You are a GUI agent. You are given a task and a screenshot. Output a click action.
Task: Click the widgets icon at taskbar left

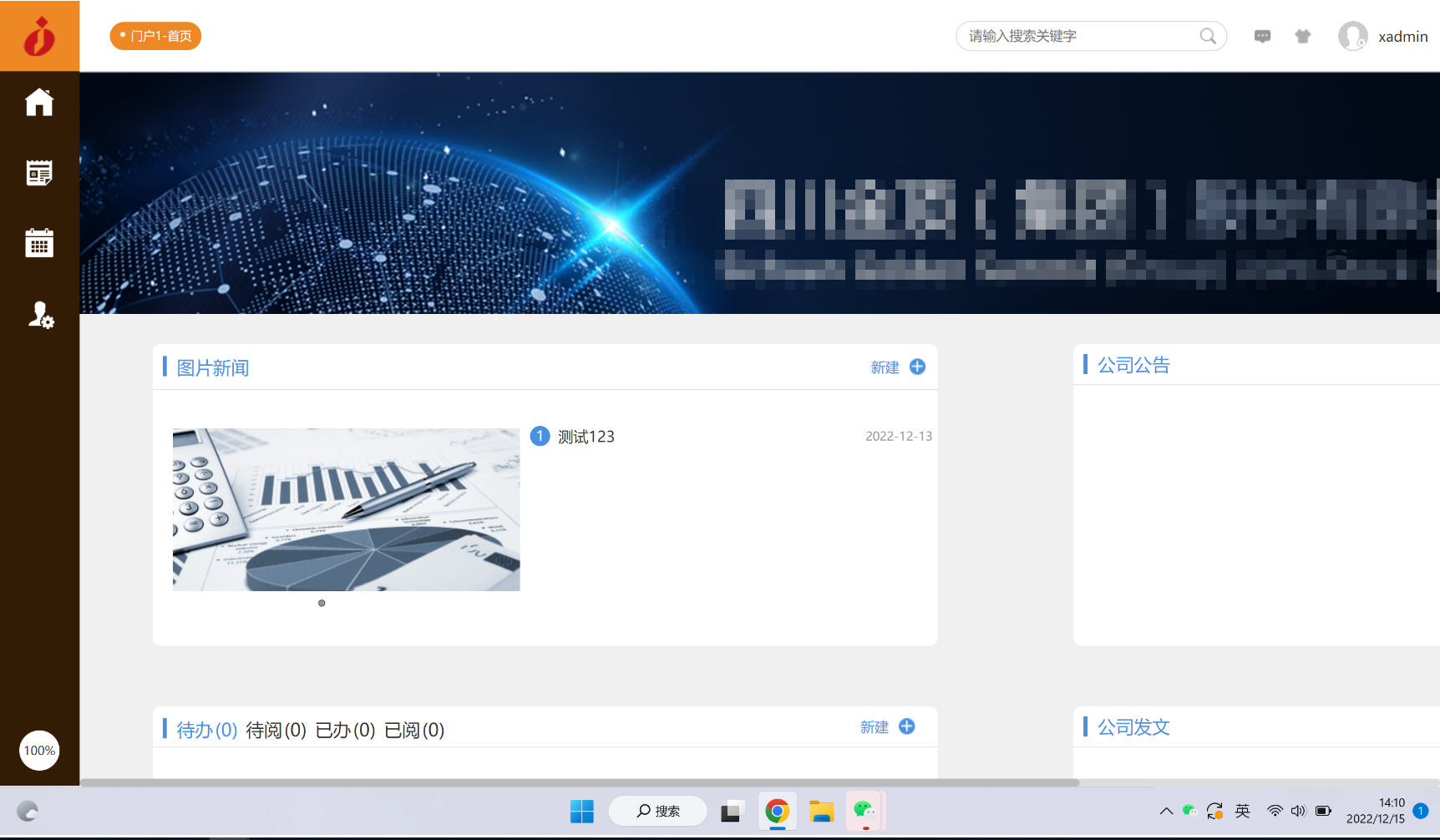28,811
